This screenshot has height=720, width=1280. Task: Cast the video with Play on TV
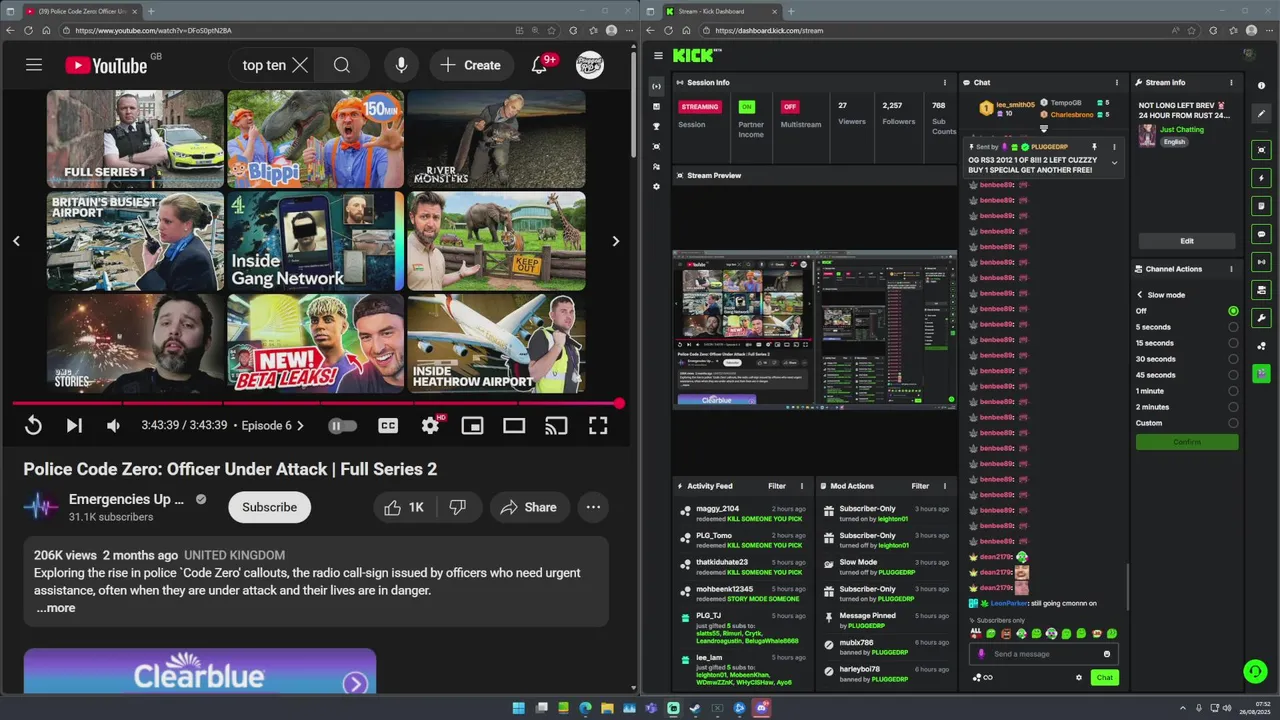pos(556,425)
